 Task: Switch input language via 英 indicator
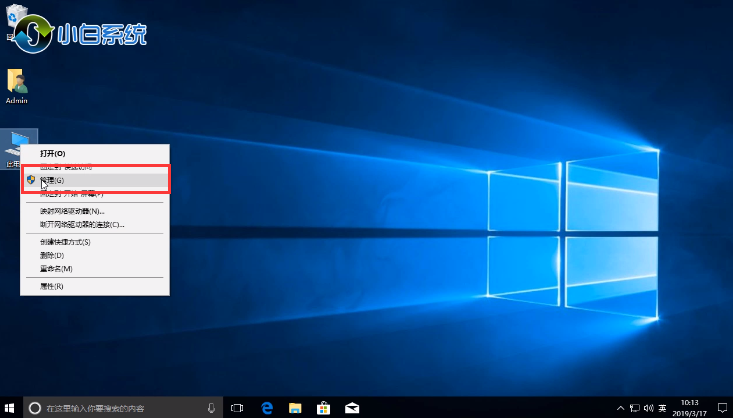[x=662, y=408]
